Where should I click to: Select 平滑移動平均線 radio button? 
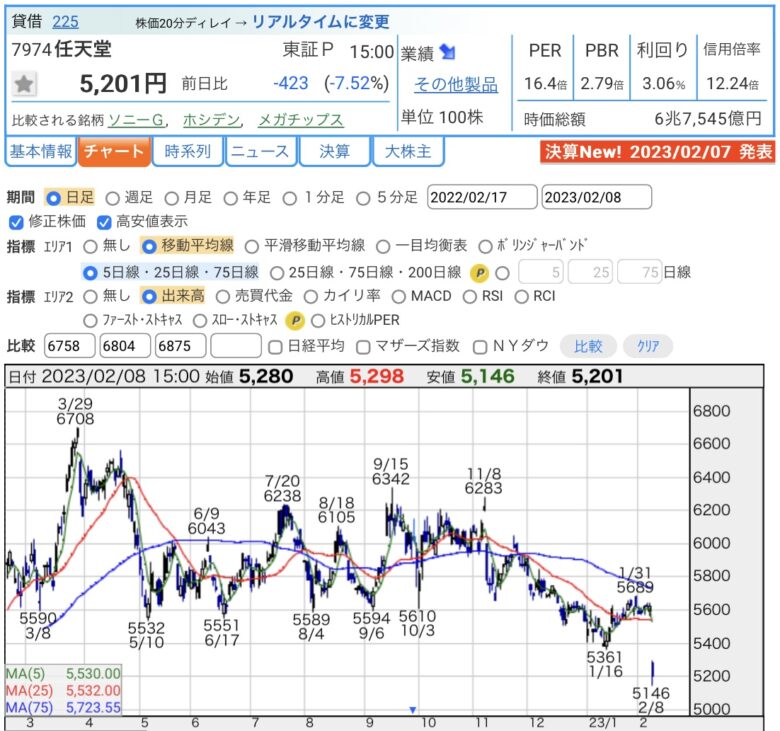[x=252, y=246]
